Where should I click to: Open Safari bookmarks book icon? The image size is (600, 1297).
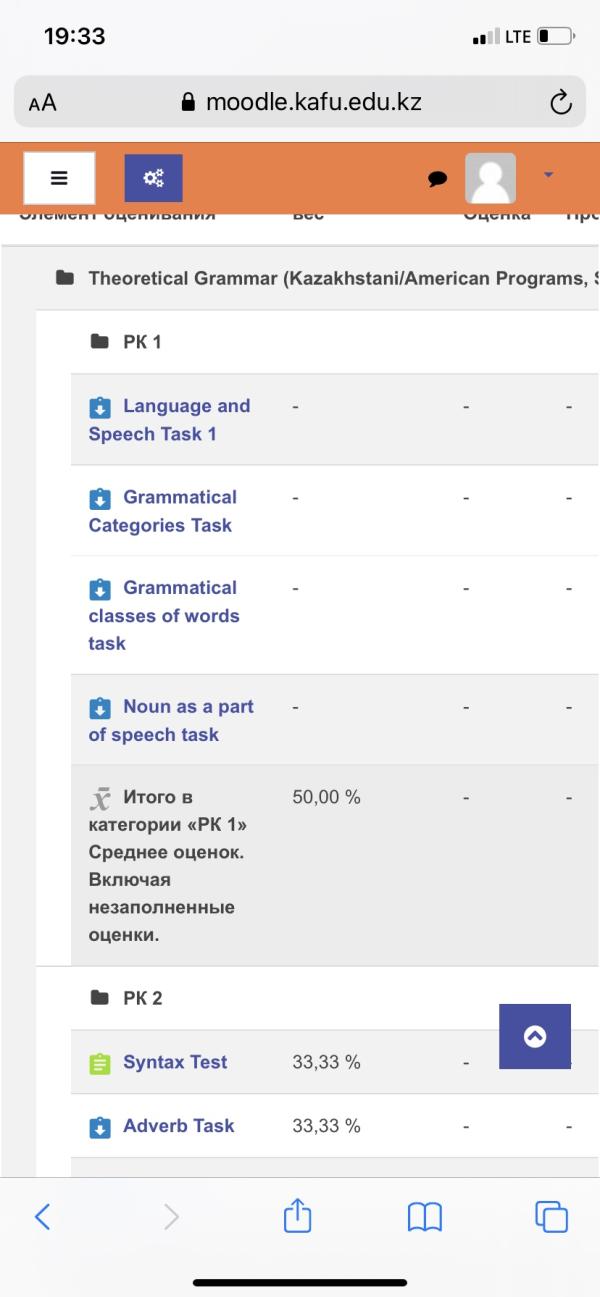pyautogui.click(x=425, y=1217)
